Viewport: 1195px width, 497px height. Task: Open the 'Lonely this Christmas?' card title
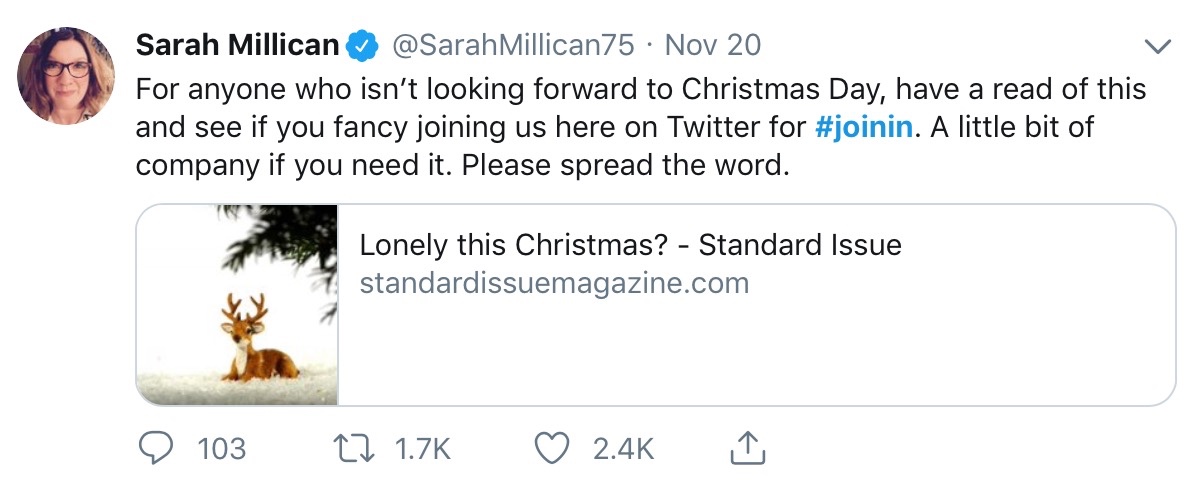click(x=630, y=245)
